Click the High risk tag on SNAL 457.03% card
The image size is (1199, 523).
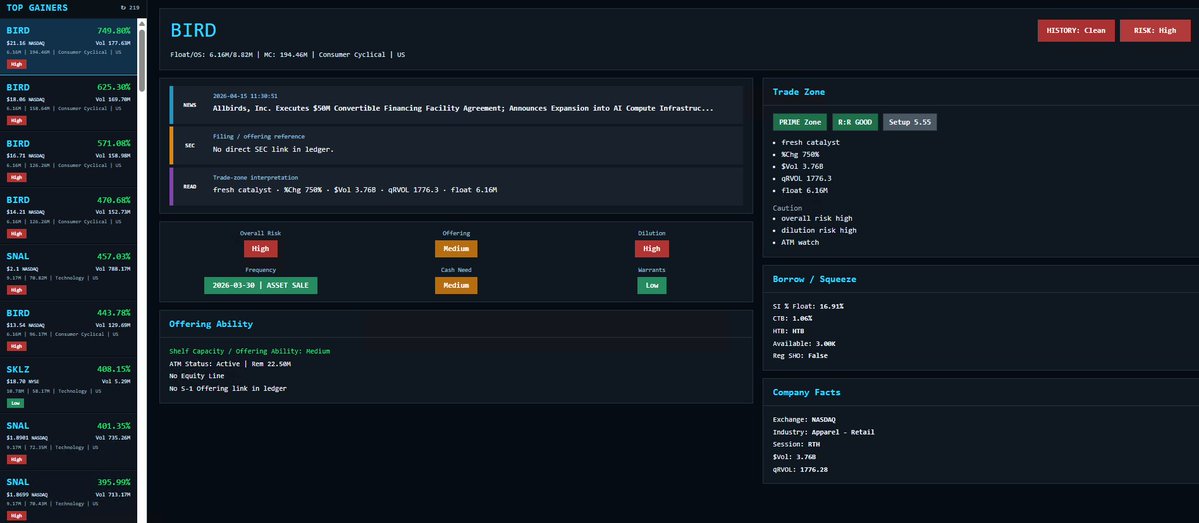pos(17,290)
